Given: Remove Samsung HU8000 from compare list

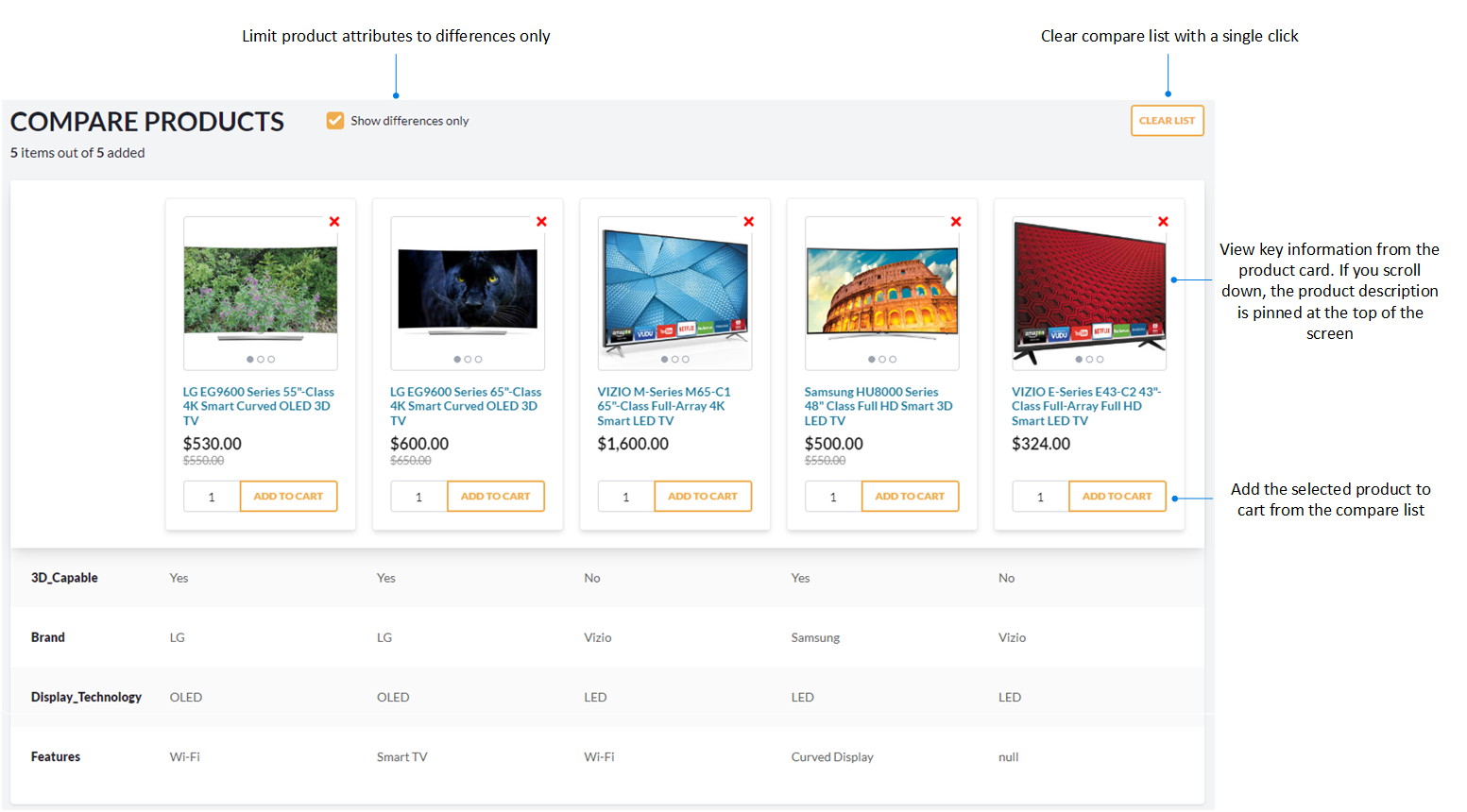Looking at the screenshot, I should point(956,222).
